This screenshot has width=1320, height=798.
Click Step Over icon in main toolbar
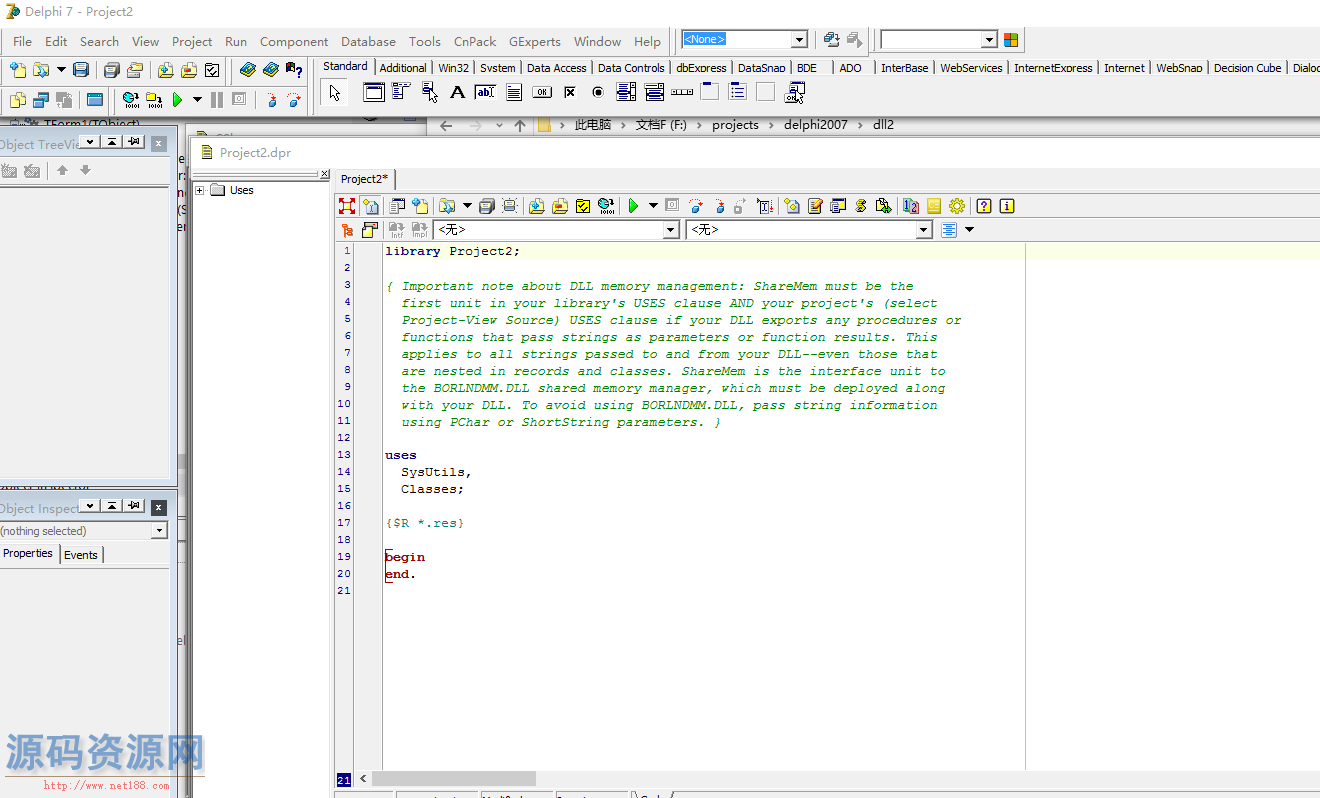click(294, 100)
